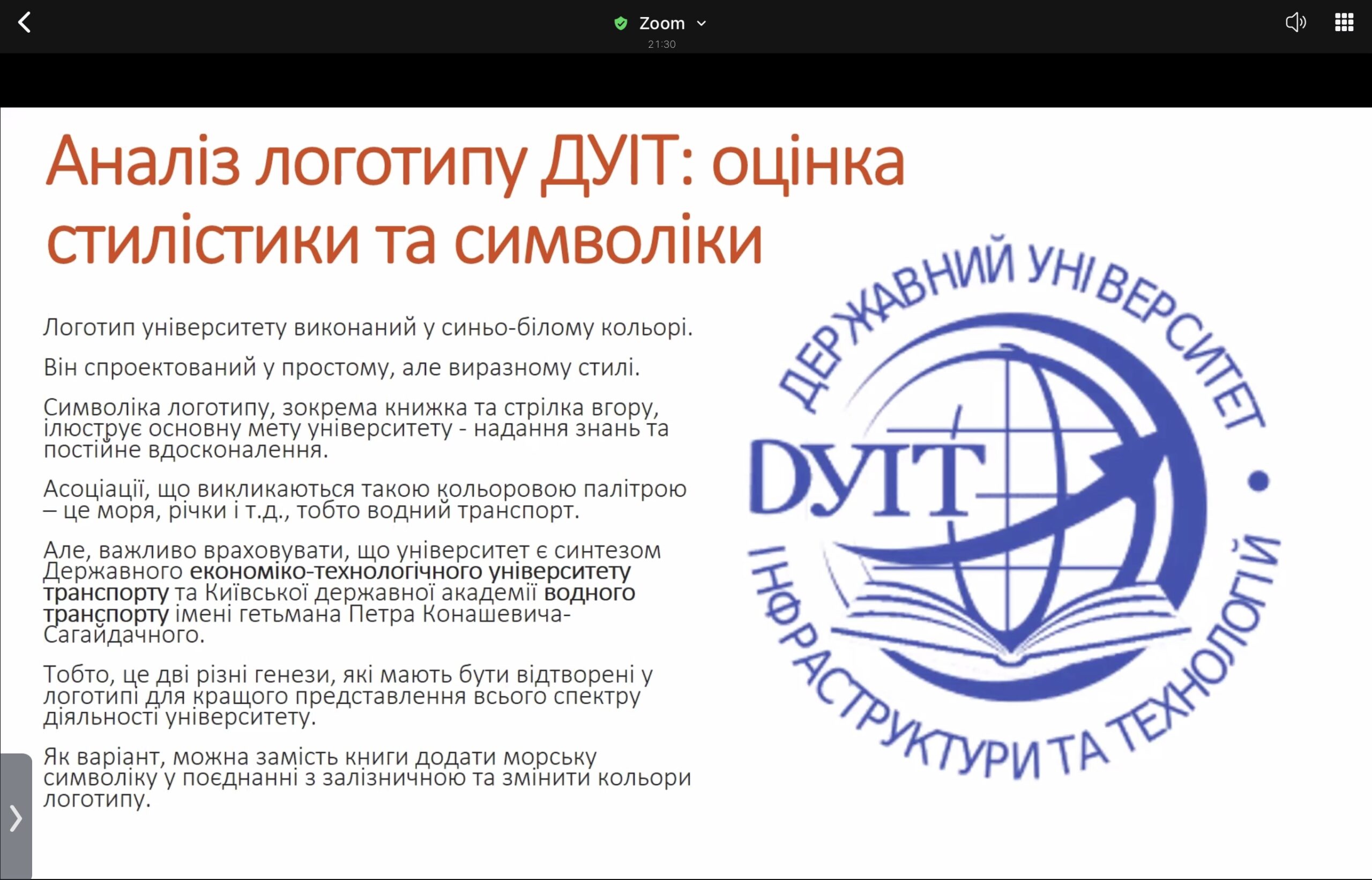Click the paragraph starting 'Символіка логотипу'
The width and height of the screenshot is (1372, 880).
pyautogui.click(x=356, y=428)
